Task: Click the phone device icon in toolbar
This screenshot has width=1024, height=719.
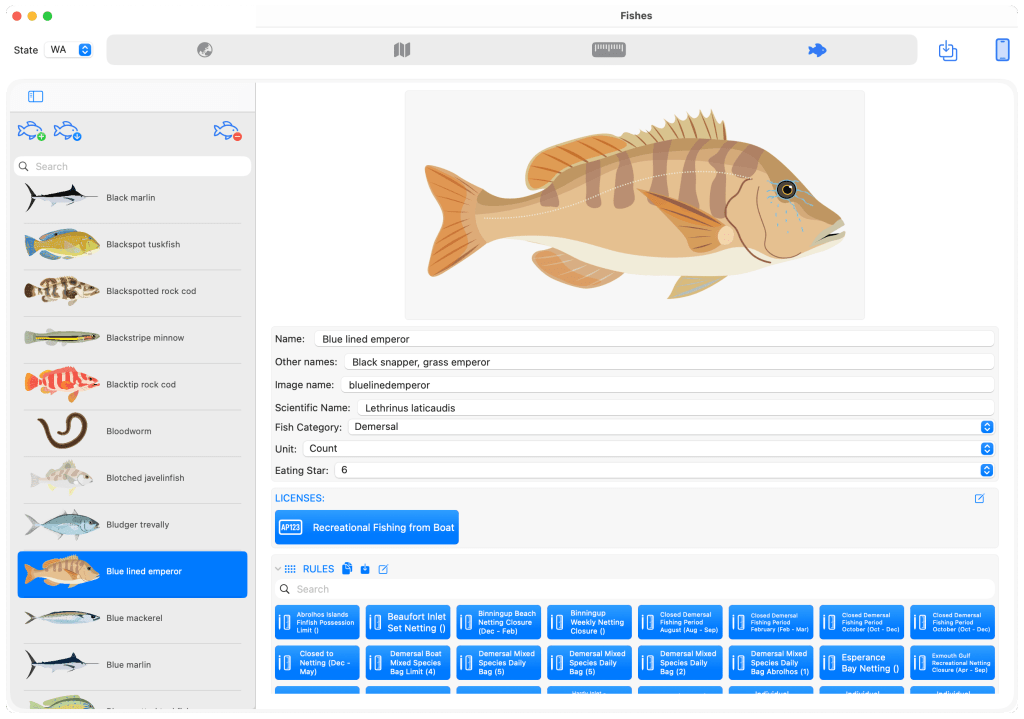Action: click(x=1002, y=50)
